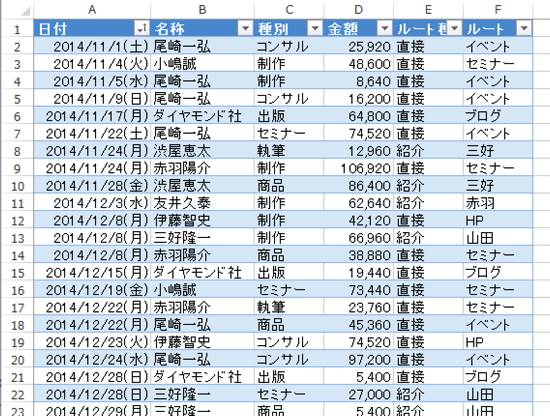Select column C header
Screen dimensions: 550x416
pyautogui.click(x=289, y=10)
